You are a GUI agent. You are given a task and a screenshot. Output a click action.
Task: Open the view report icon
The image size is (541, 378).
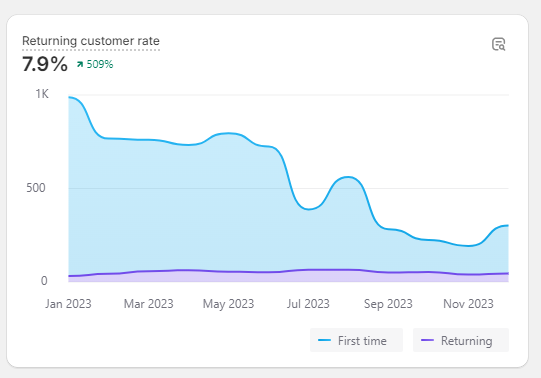(499, 44)
